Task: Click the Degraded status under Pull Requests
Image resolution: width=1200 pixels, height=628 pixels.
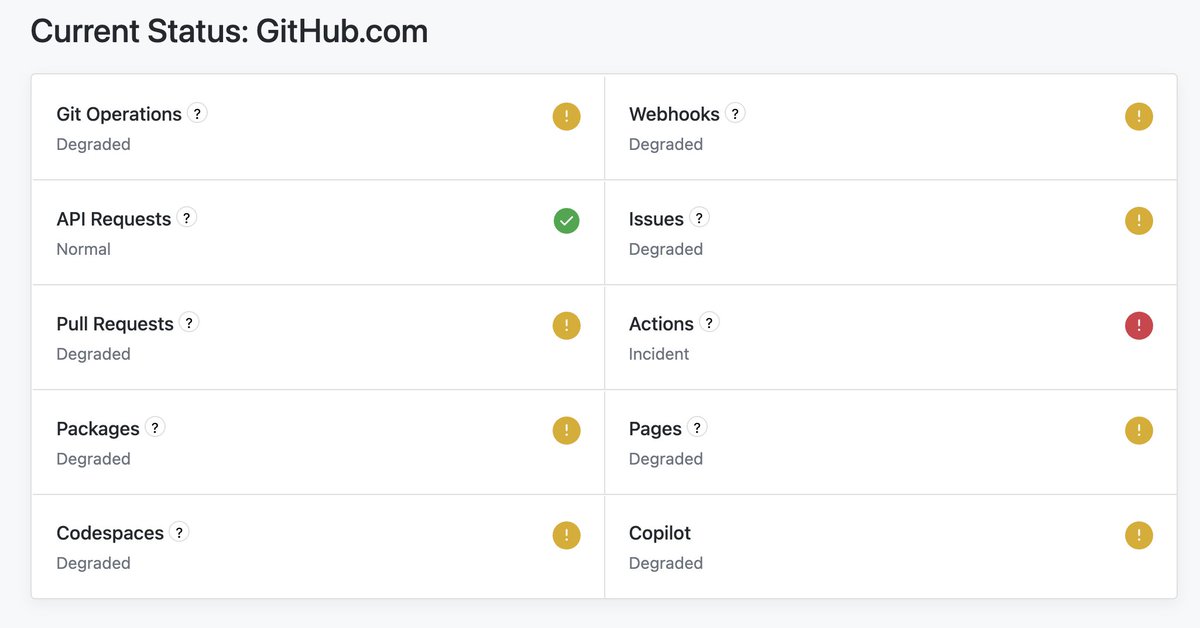Action: [x=93, y=354]
